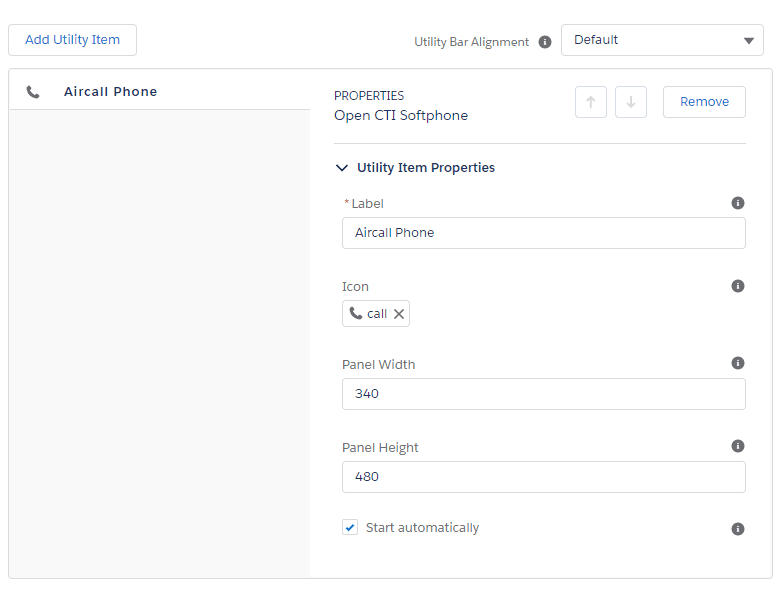
Task: Open the Utility Bar Alignment dropdown
Action: 662,40
